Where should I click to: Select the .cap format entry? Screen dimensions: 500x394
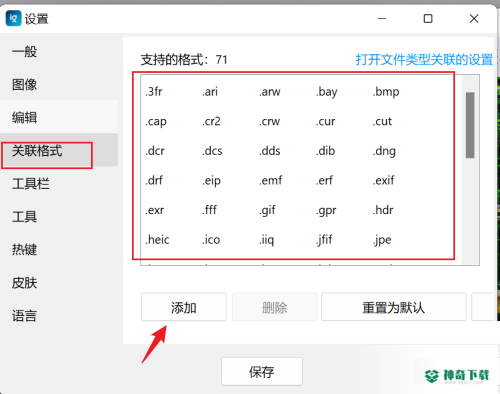(156, 121)
